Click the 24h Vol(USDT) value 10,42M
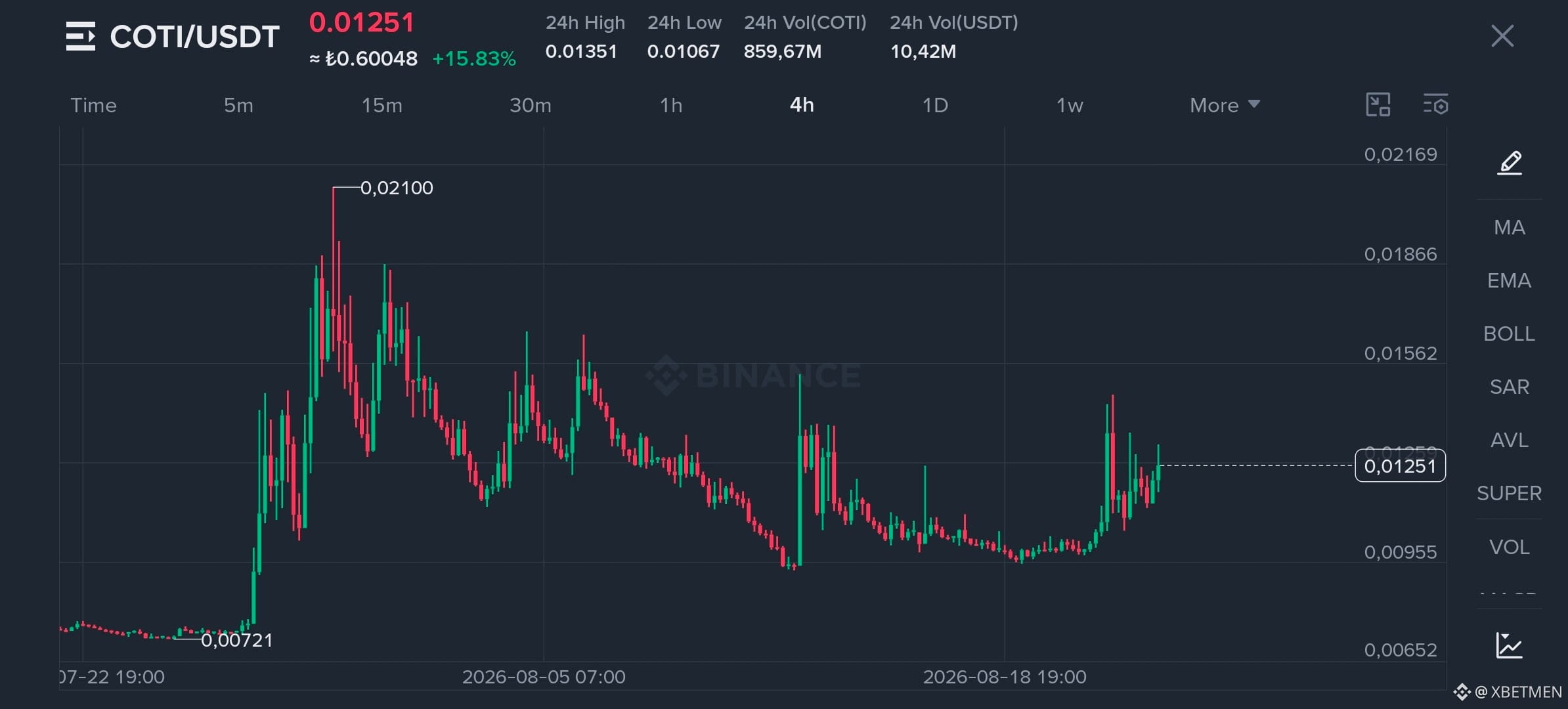 pos(923,51)
